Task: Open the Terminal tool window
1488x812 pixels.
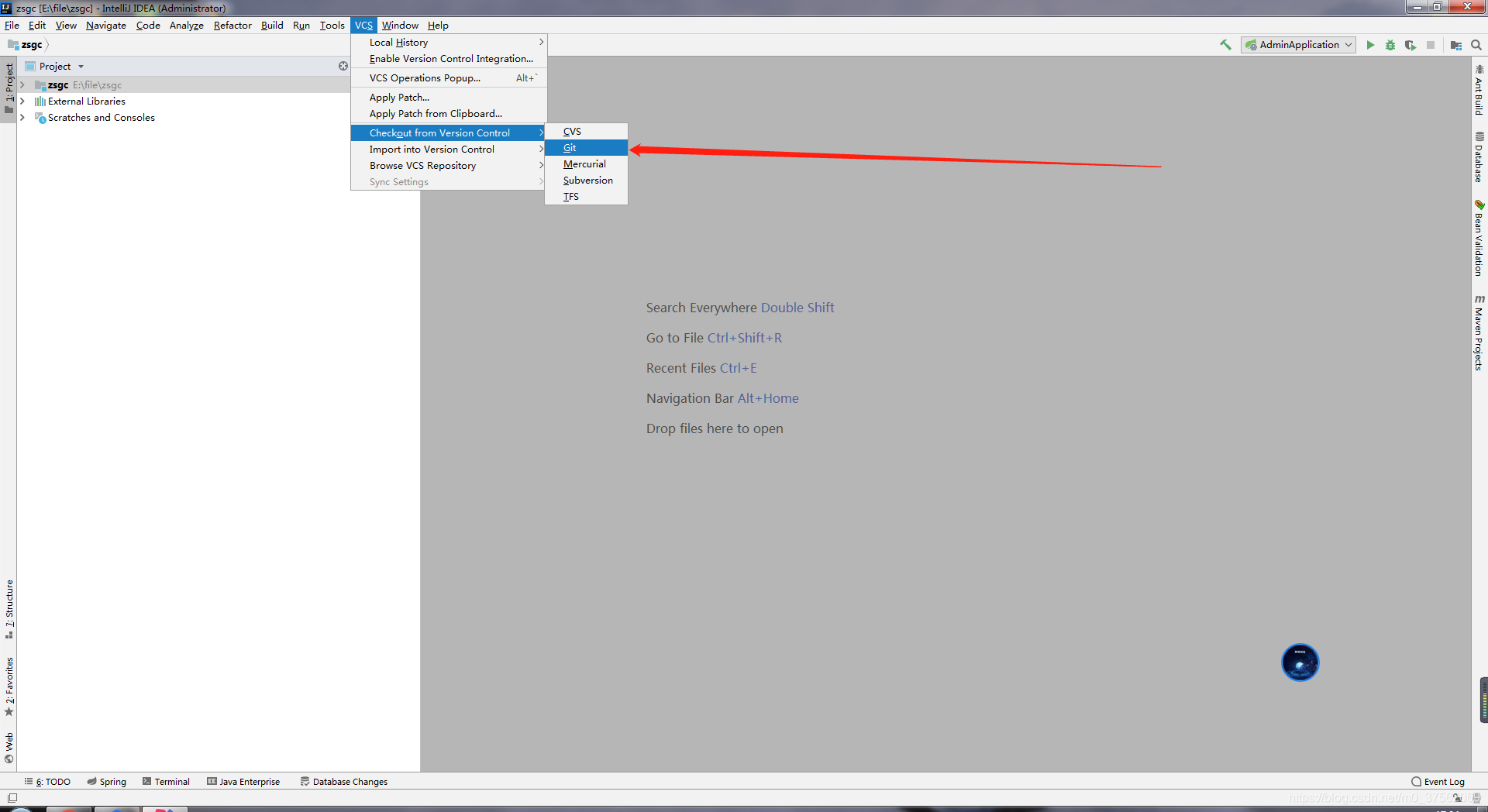Action: click(166, 782)
